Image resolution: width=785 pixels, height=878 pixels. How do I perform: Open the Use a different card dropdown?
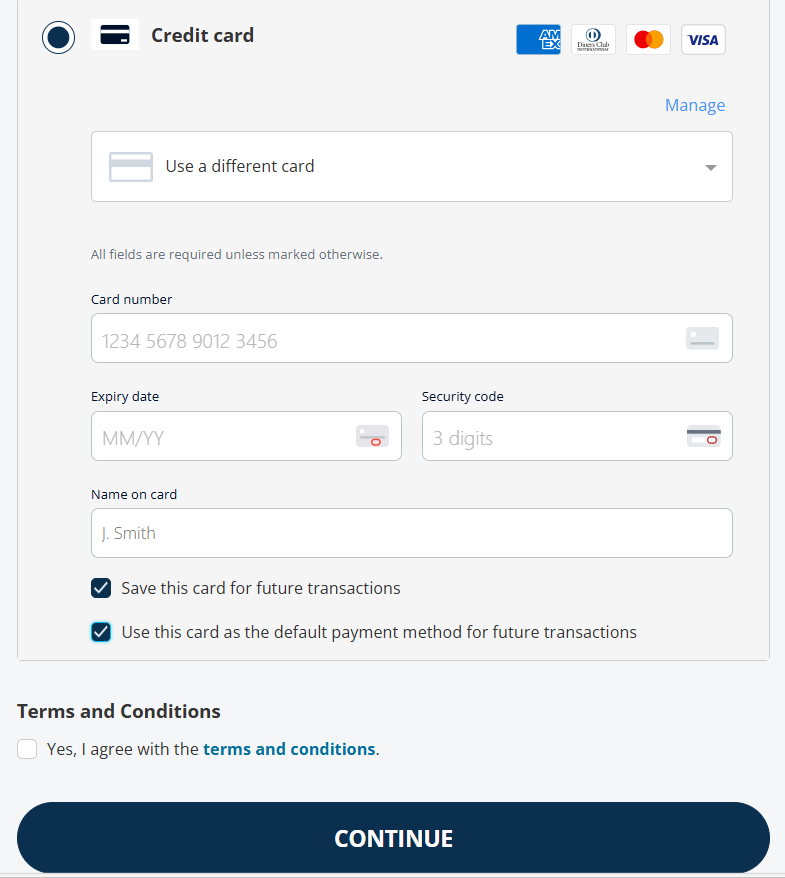(x=412, y=167)
